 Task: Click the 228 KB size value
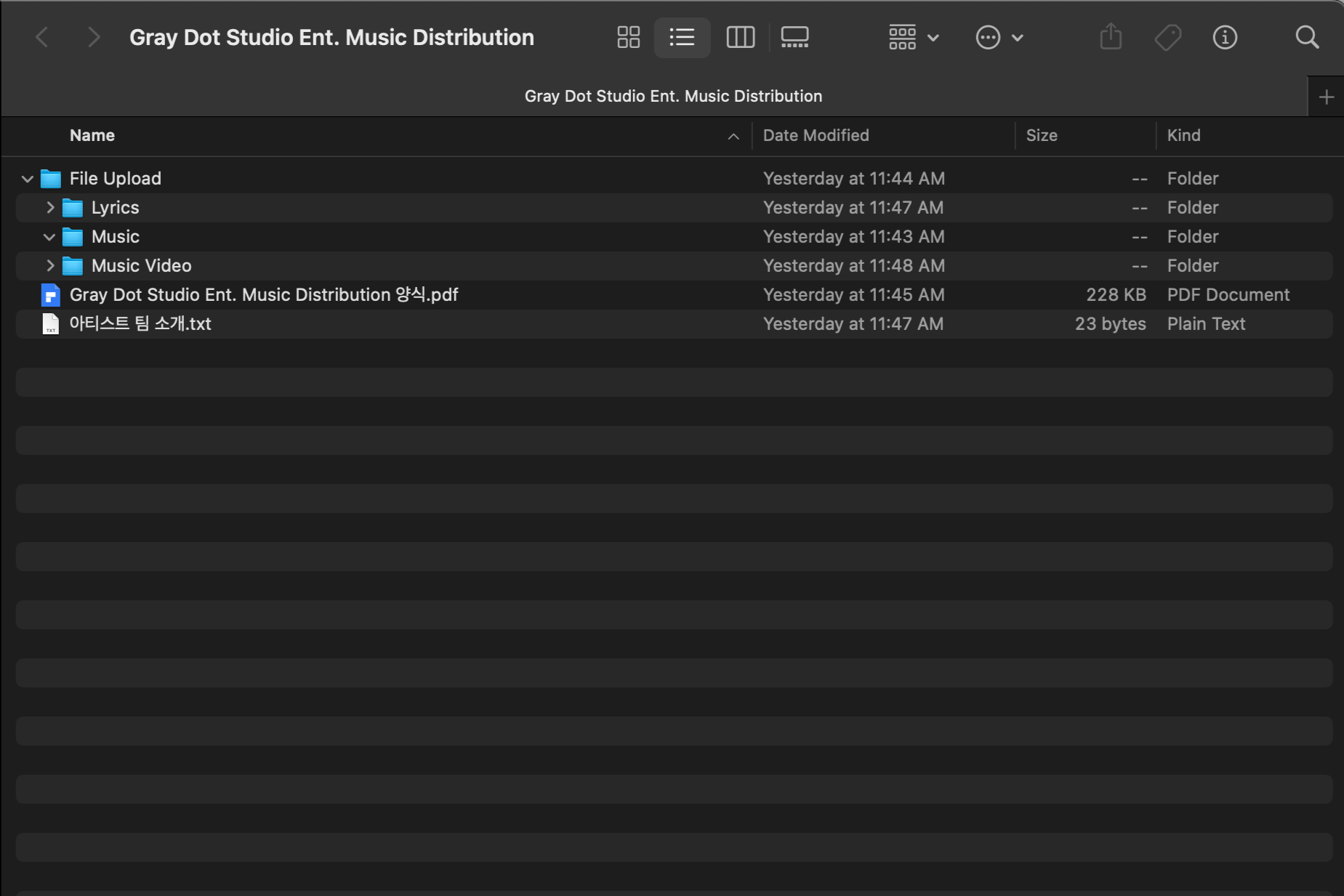coord(1116,295)
